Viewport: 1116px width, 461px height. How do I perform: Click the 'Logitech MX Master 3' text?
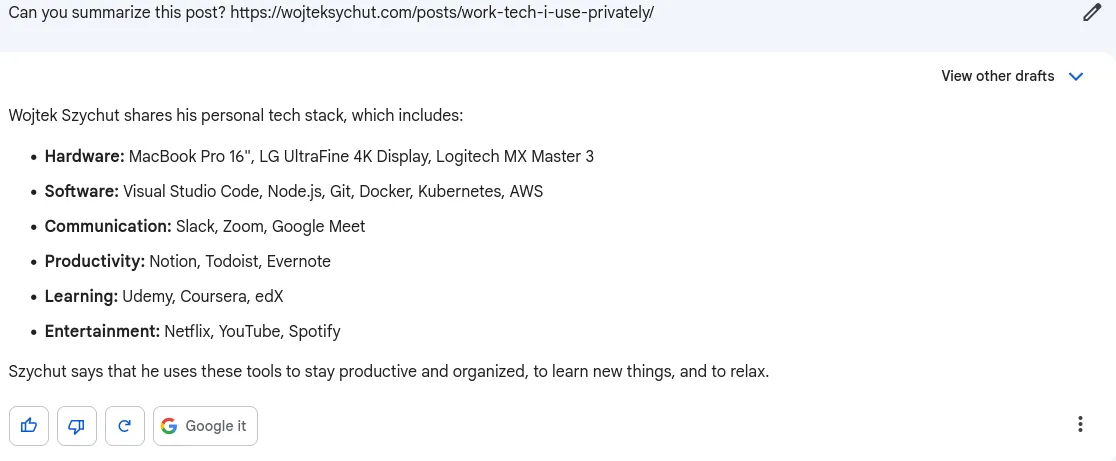[x=515, y=157]
